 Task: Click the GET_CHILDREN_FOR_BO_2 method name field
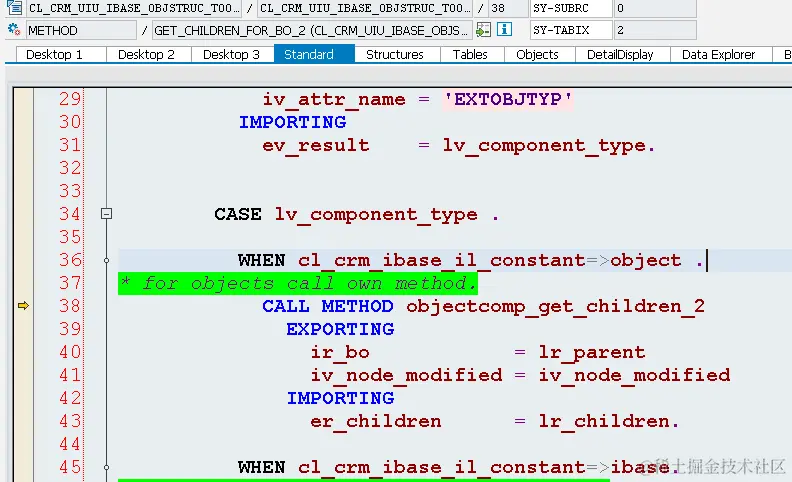[313, 30]
